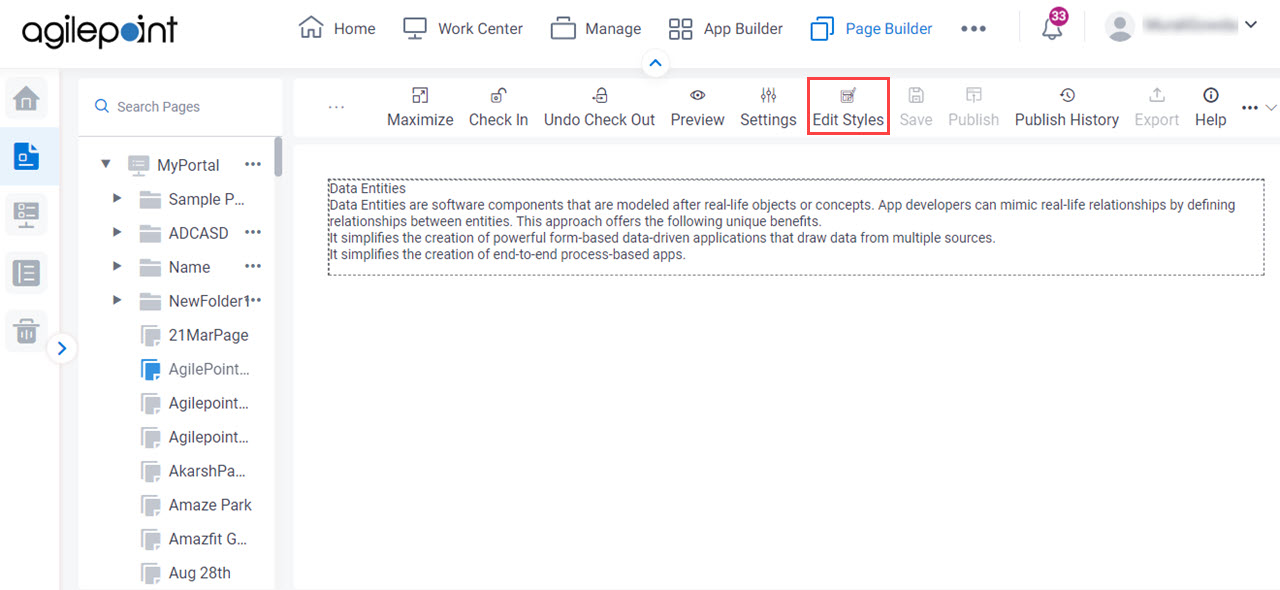Click the user avatar icon
Screen dimensions: 1280x590
(x=1120, y=27)
